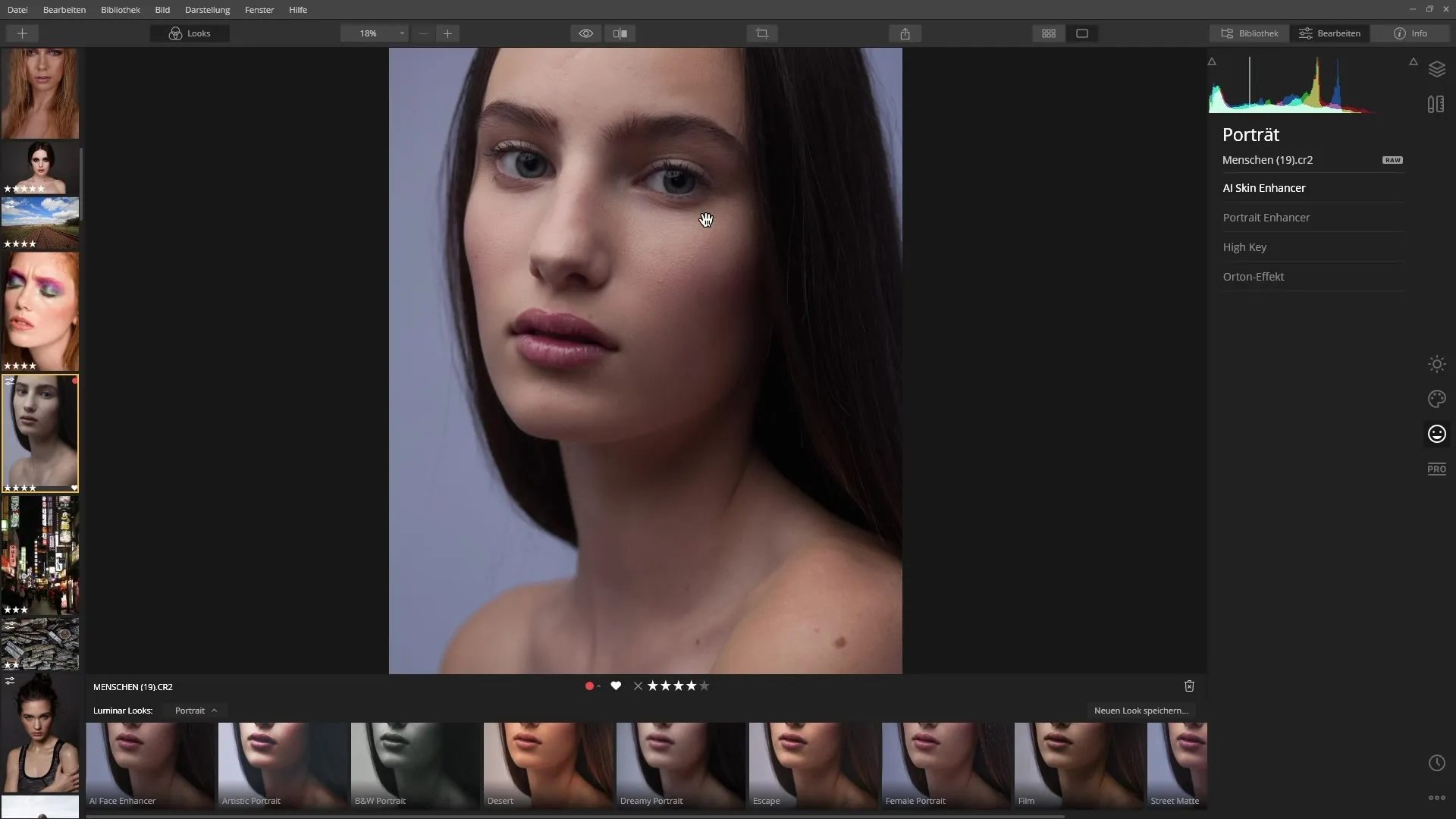
Task: Select the money bills filmstrip thumbnail
Action: [40, 644]
